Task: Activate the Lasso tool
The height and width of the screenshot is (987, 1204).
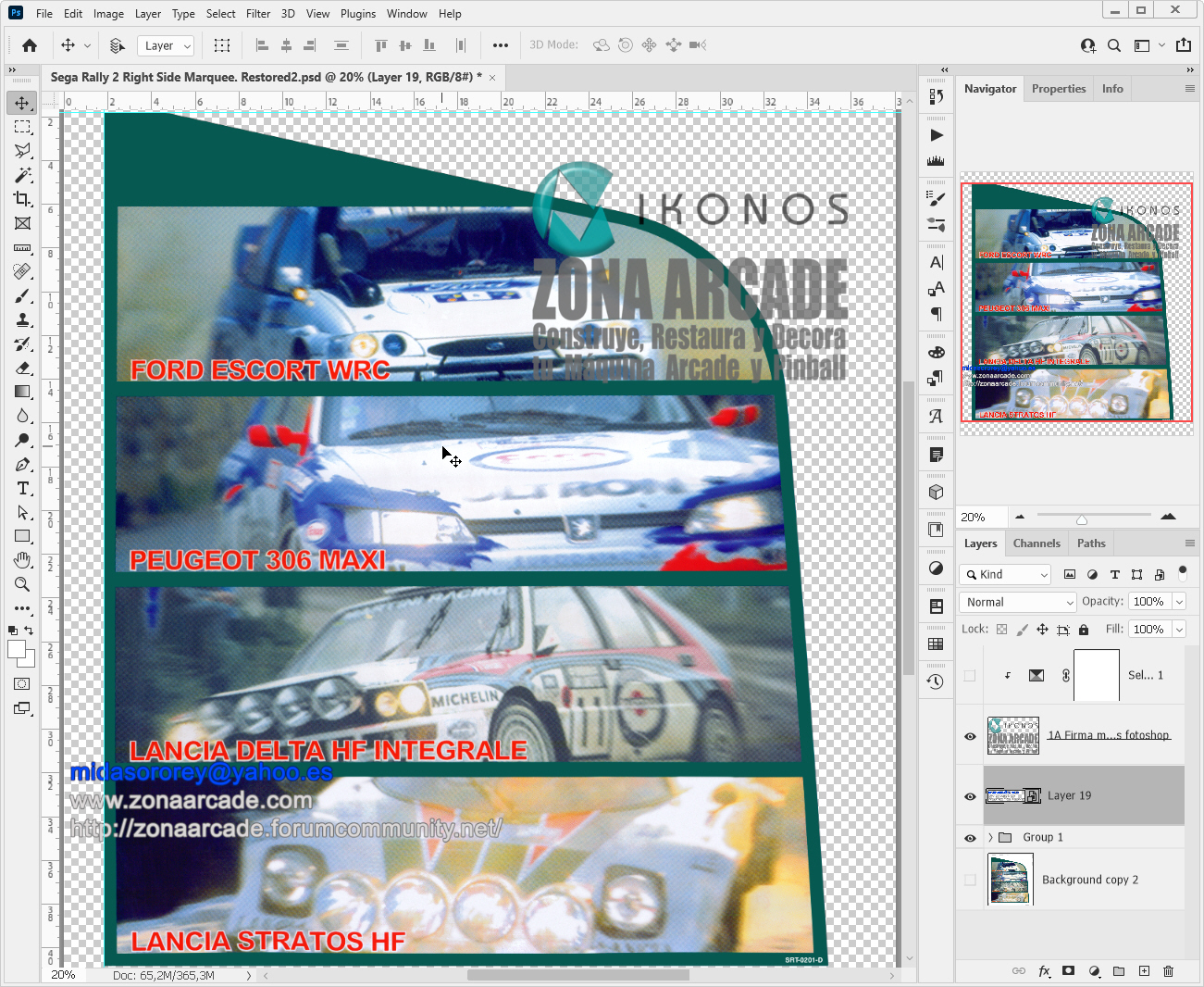Action: coord(22,151)
